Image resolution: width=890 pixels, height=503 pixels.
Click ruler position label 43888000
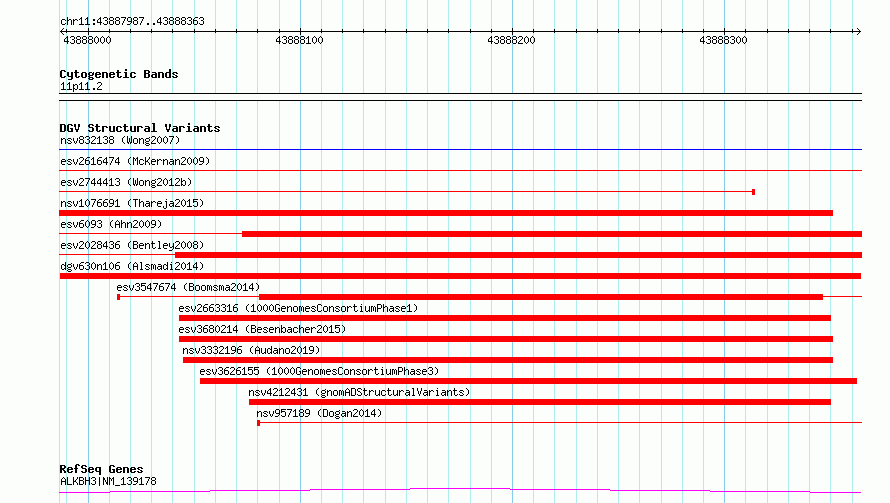pos(87,40)
